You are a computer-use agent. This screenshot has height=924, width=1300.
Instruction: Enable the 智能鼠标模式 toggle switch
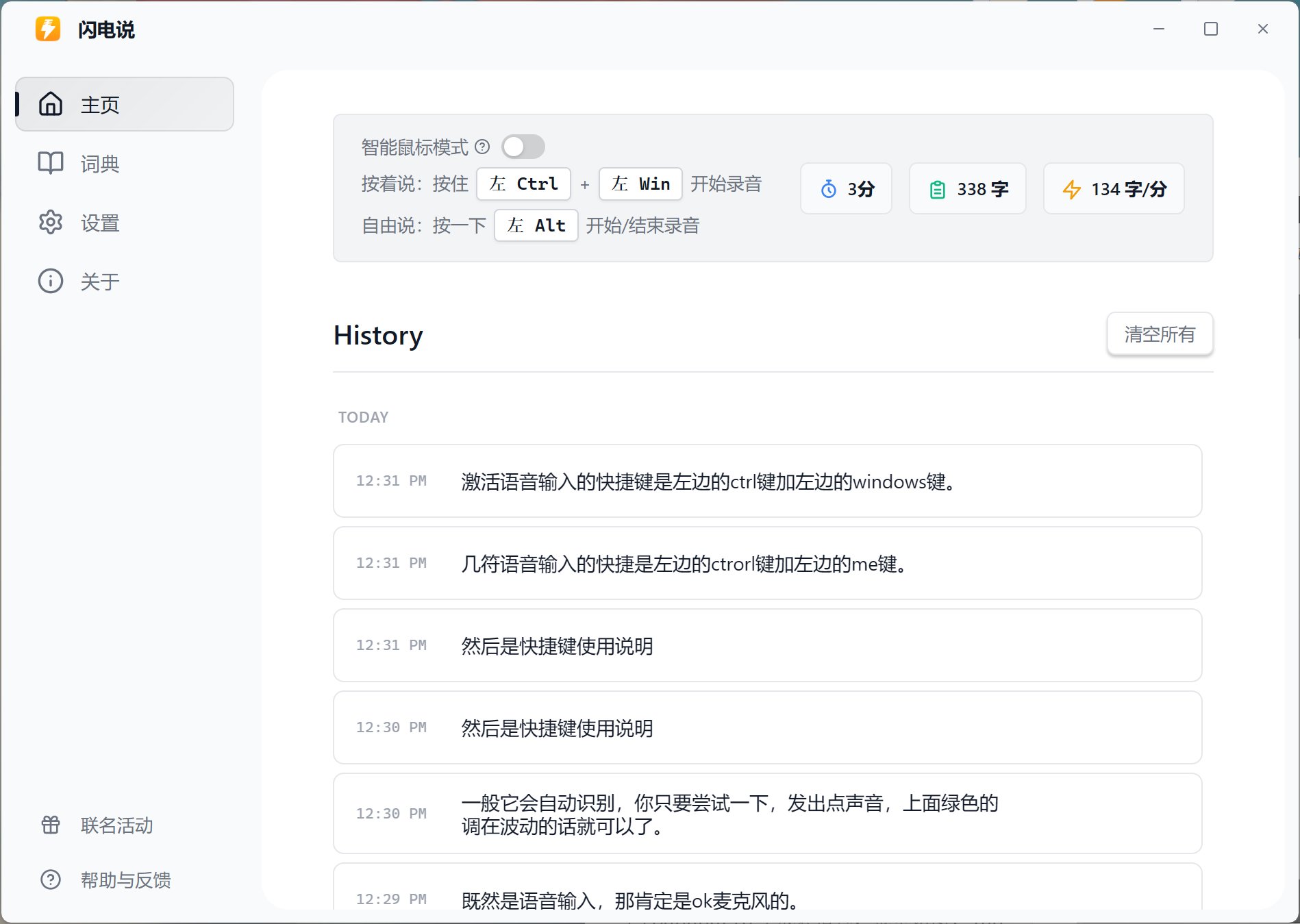pyautogui.click(x=523, y=147)
